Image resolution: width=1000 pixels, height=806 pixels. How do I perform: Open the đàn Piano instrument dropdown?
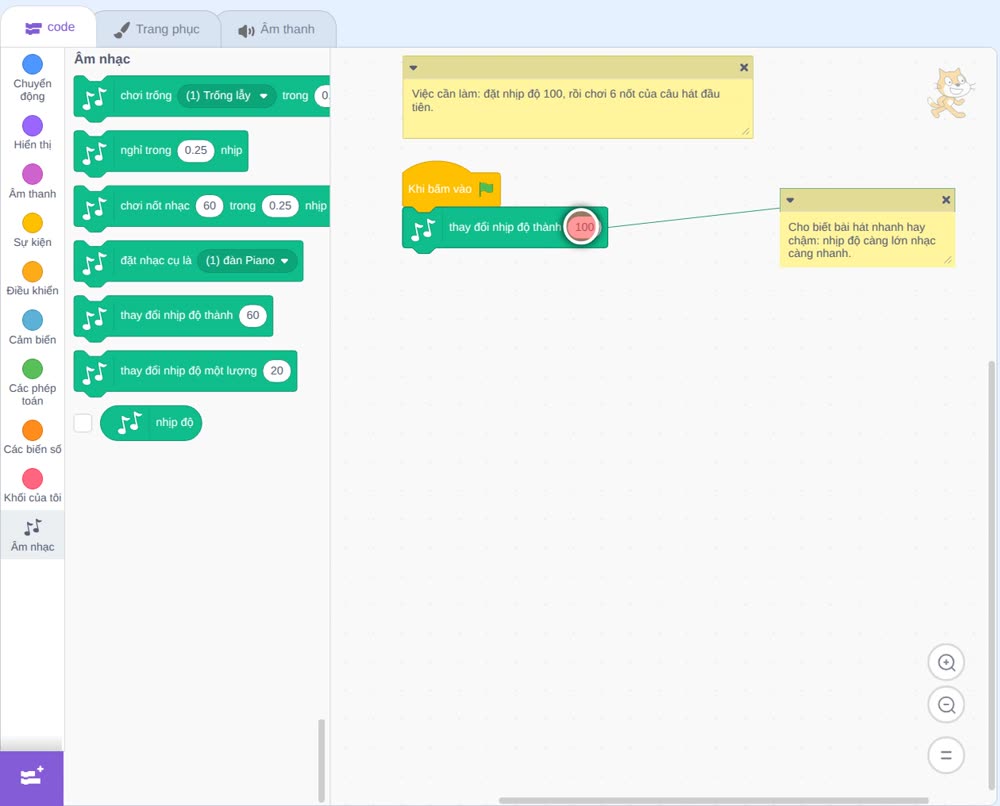click(x=247, y=261)
